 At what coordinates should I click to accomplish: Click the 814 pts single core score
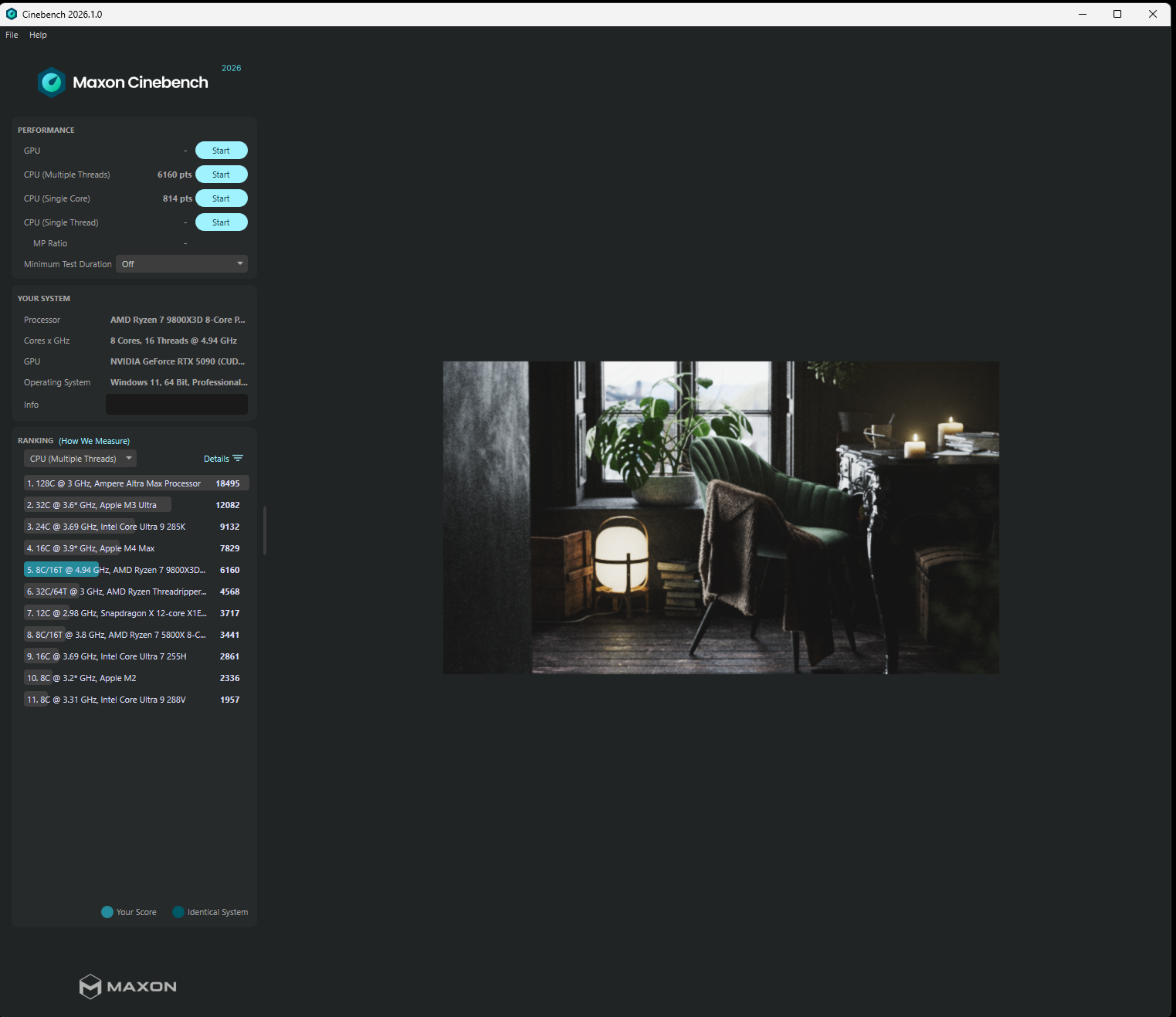click(x=178, y=198)
